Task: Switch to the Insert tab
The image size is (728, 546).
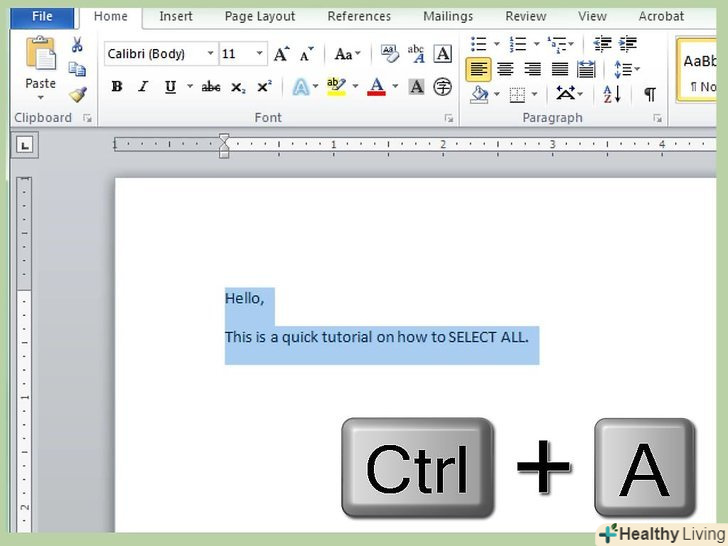Action: pos(176,17)
